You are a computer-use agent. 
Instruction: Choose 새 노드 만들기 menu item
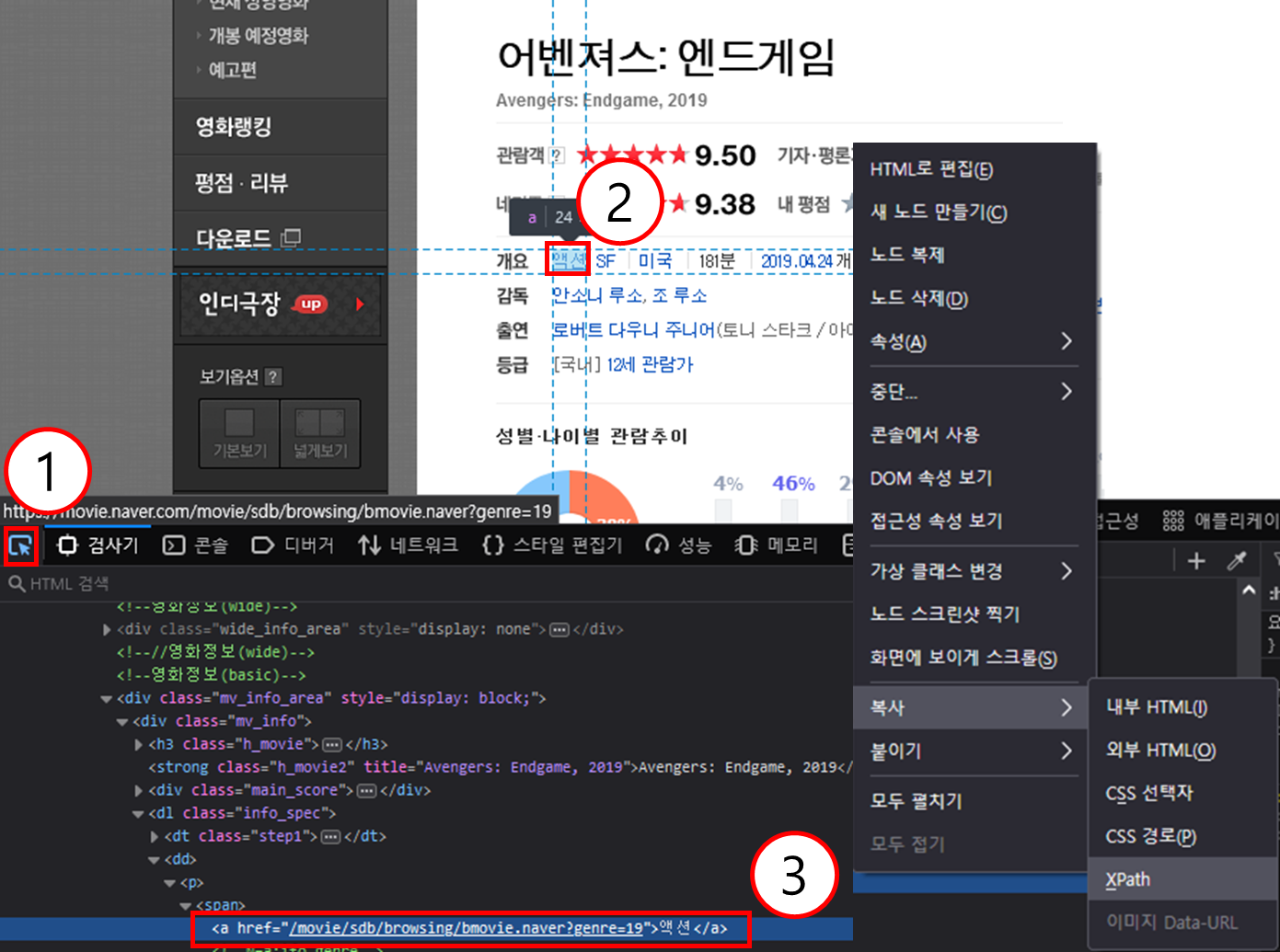(975, 212)
